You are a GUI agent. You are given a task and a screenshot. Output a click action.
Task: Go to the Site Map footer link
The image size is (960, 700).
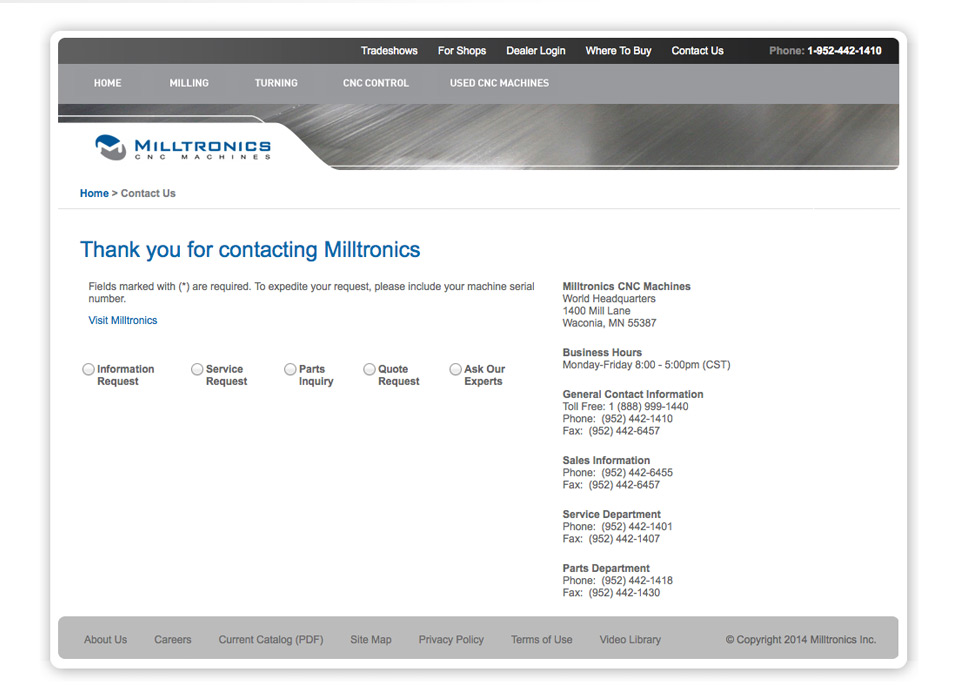tap(370, 639)
